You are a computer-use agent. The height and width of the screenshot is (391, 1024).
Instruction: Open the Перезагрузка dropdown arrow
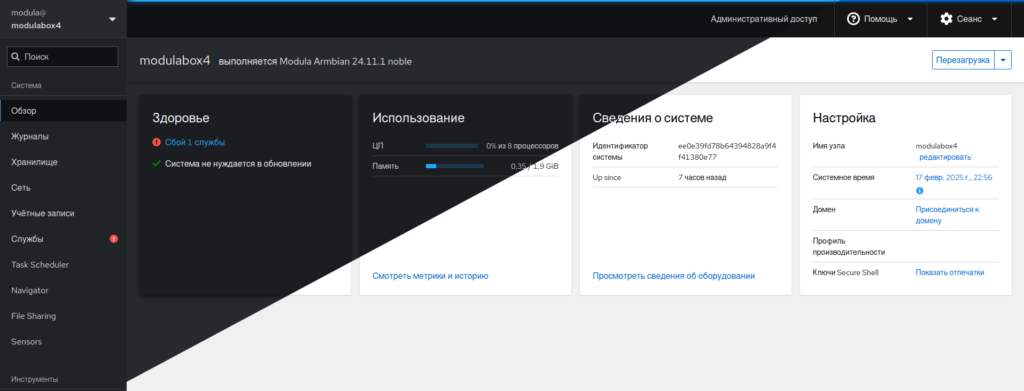(1002, 61)
